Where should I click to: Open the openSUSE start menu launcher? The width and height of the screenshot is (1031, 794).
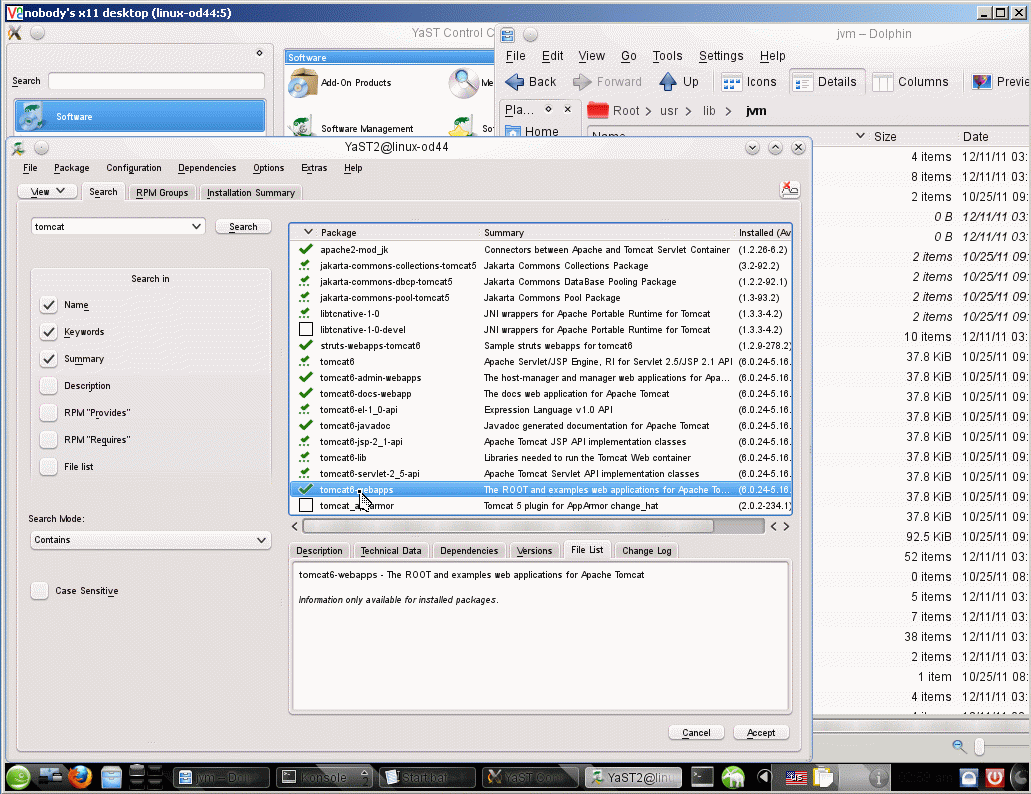click(x=18, y=778)
